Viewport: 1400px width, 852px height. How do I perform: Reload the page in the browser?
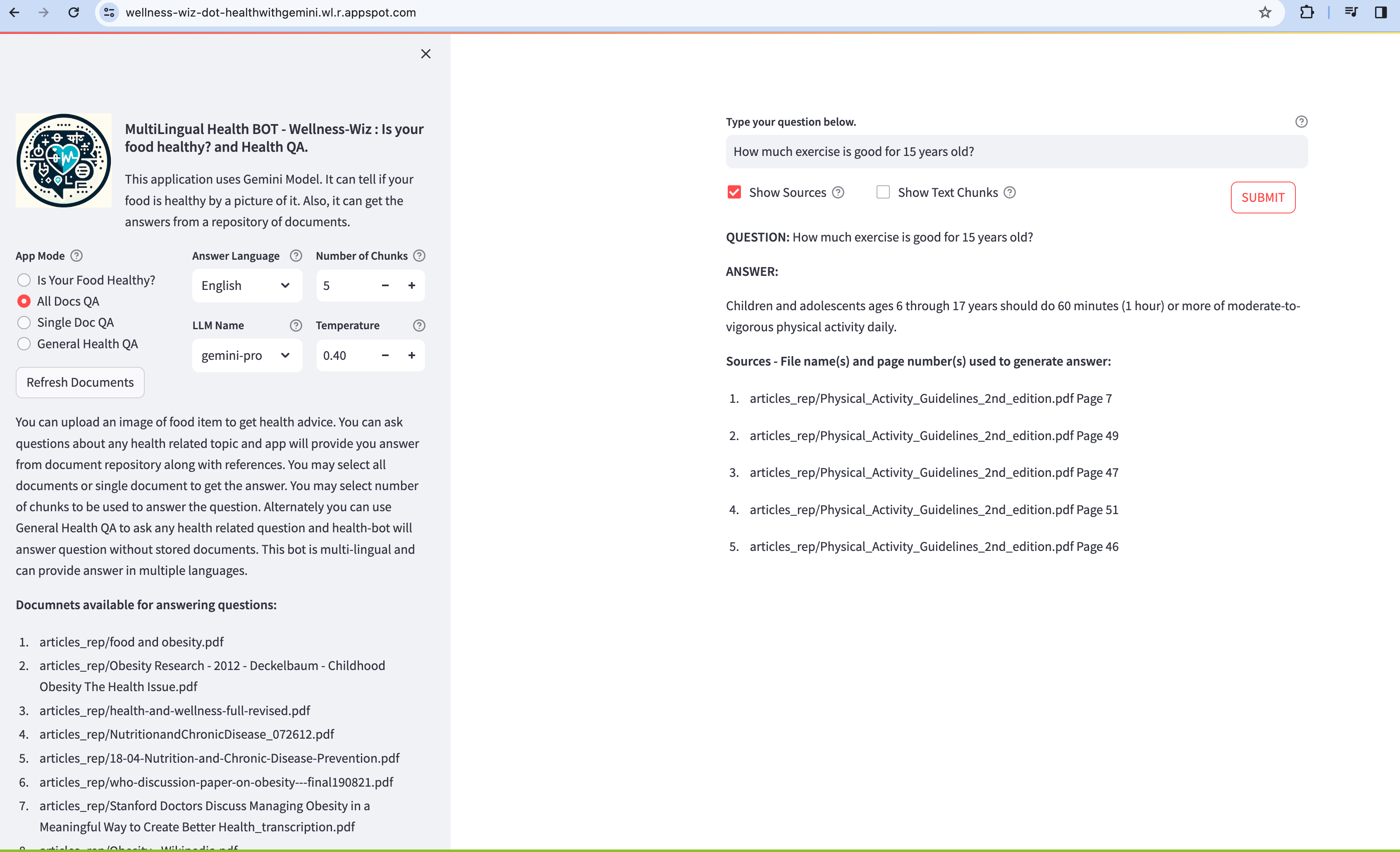pos(73,12)
